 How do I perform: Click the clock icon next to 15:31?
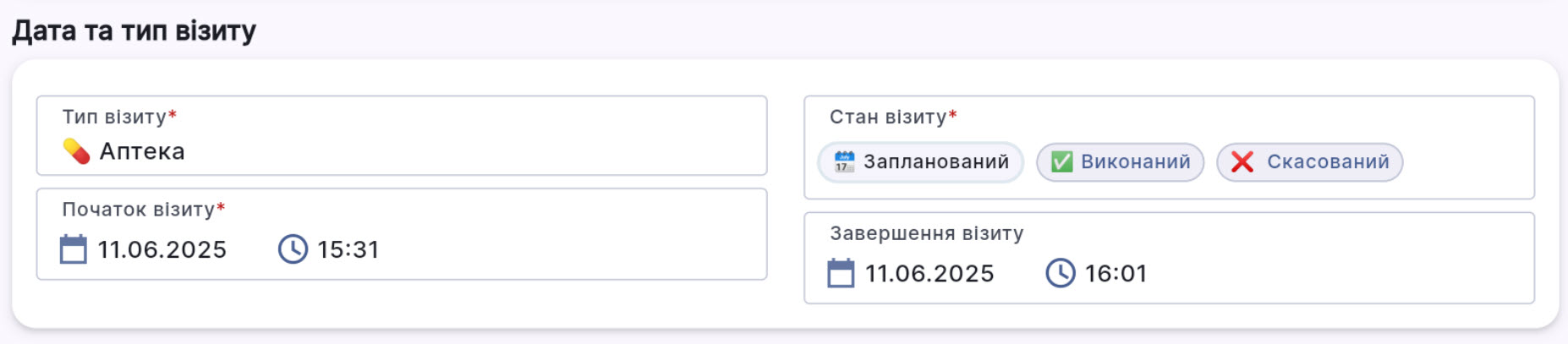293,250
